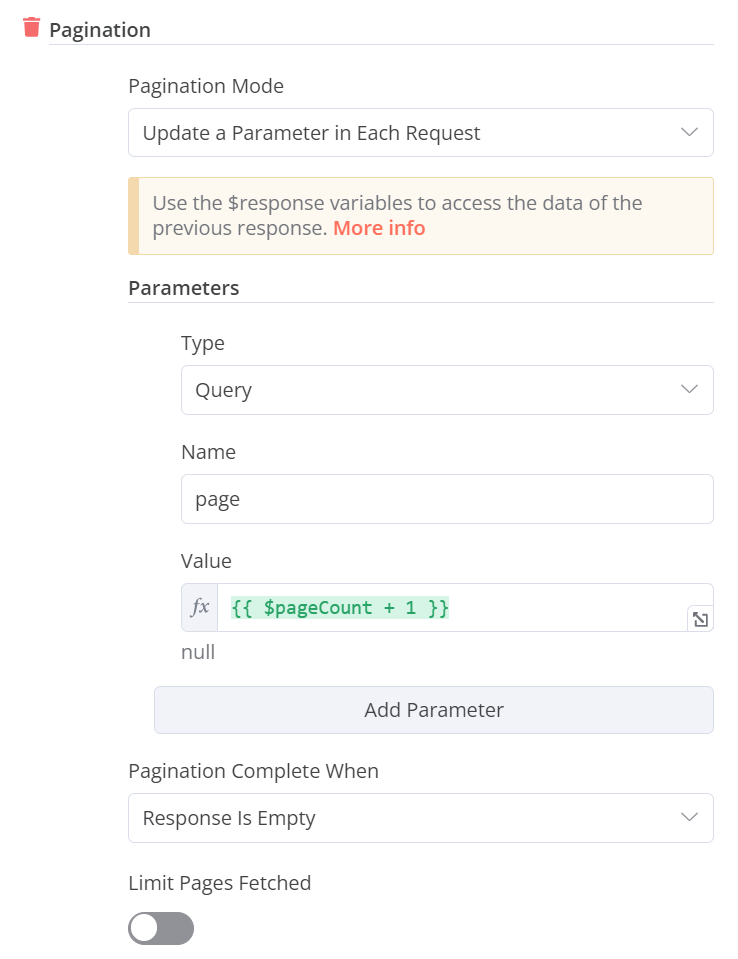
Task: Open dropdown showing Response Is Empty
Action: click(400, 818)
